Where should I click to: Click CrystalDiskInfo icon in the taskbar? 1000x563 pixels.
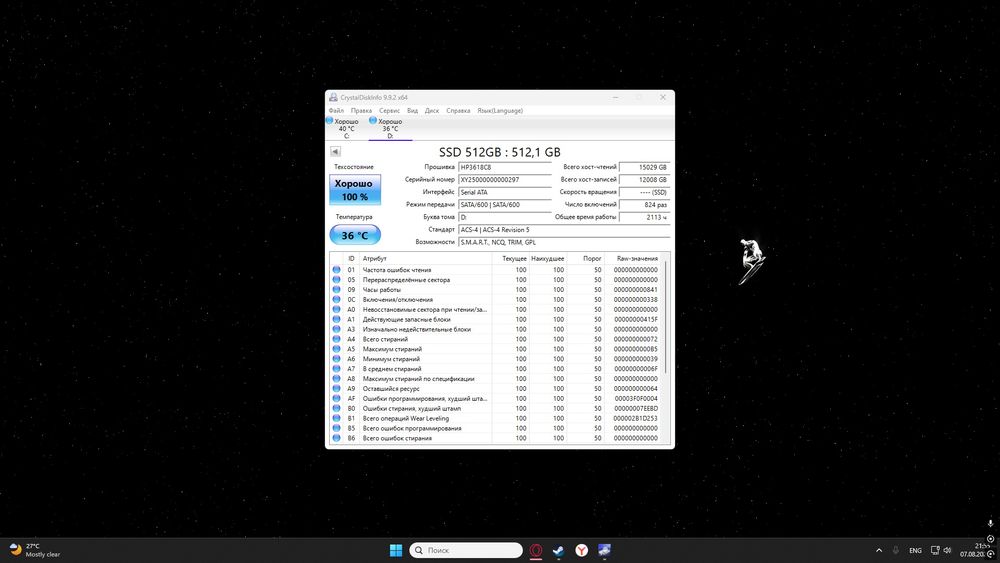point(605,550)
